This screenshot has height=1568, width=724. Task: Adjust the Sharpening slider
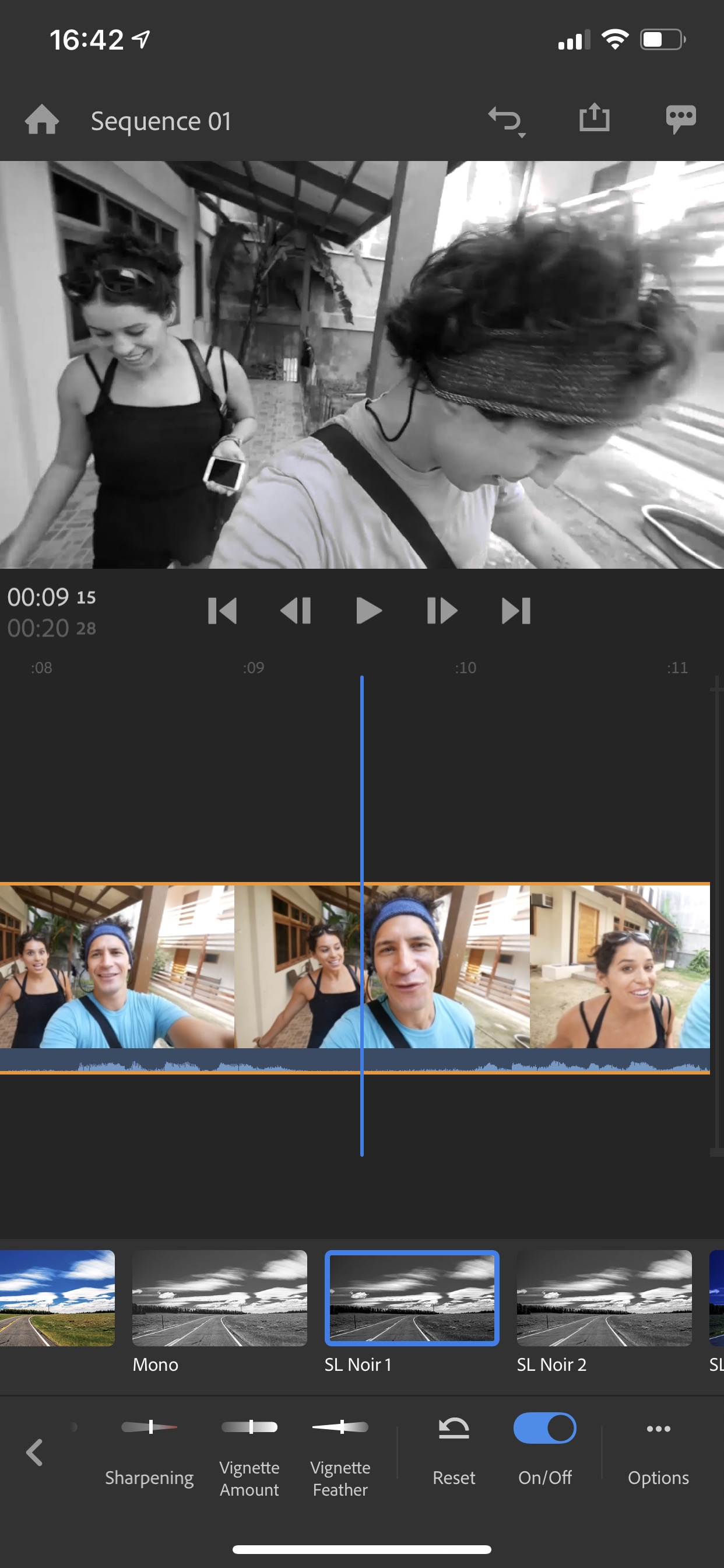click(150, 1428)
